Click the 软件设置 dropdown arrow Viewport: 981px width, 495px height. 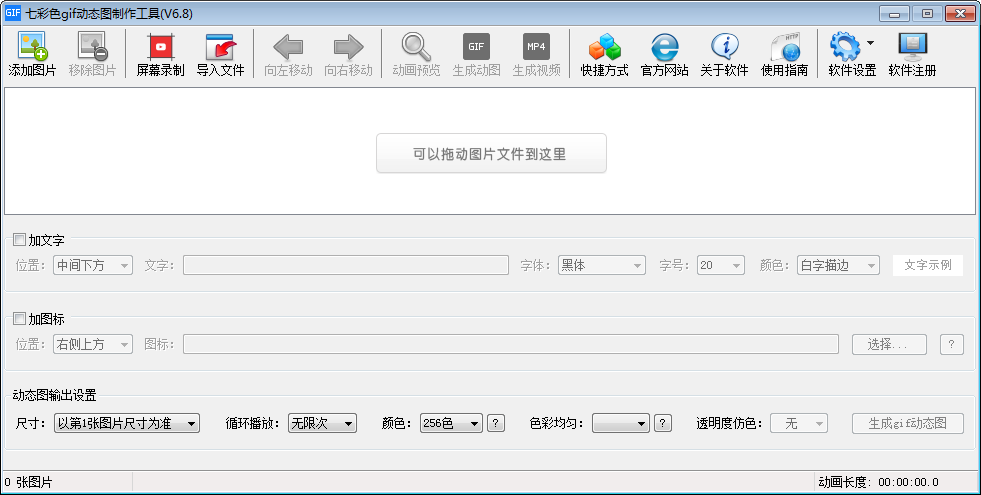click(870, 44)
